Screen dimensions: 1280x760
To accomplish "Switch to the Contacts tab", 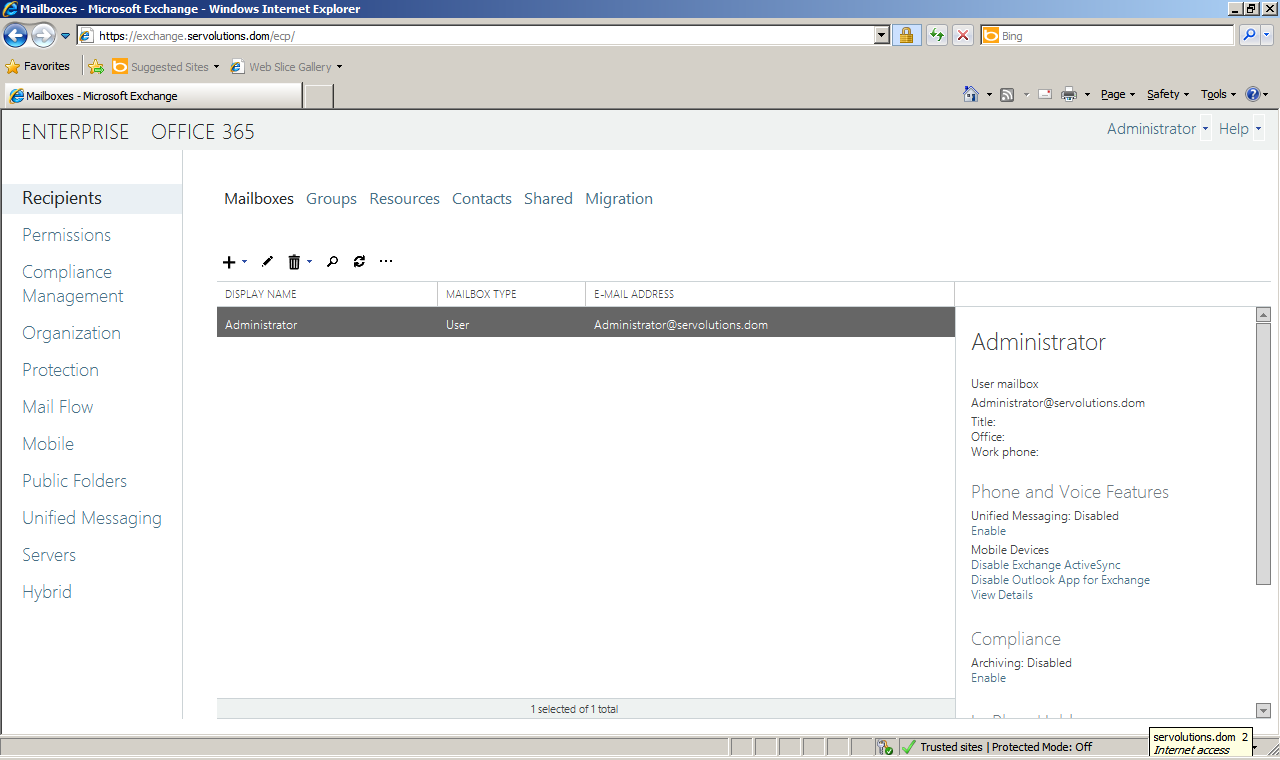I will point(482,199).
